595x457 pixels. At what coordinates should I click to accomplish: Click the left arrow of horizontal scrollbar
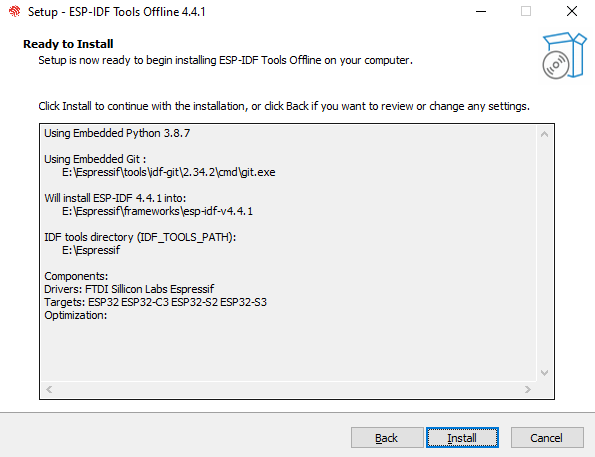(49, 389)
